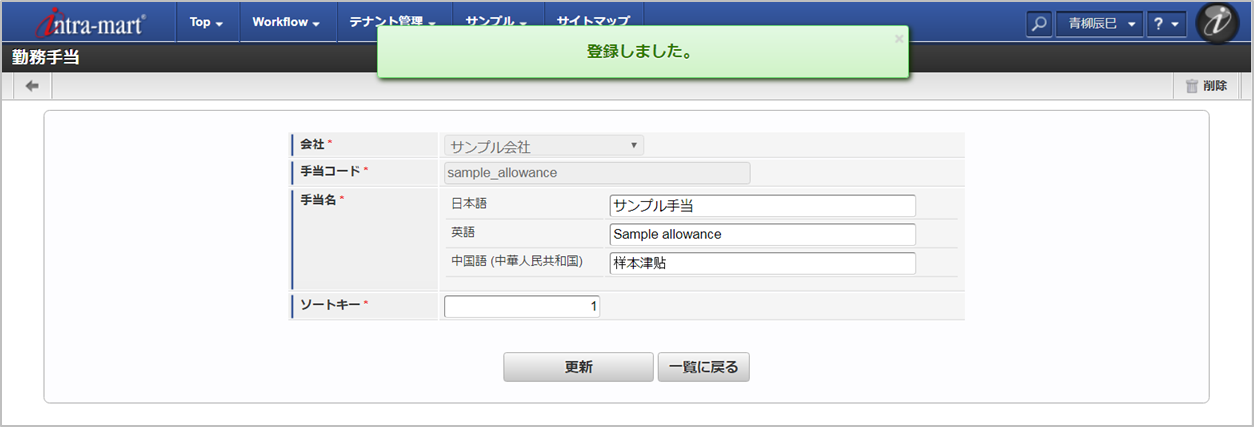Expand the 青柳辰巳 user dropdown
Image resolution: width=1254 pixels, height=427 pixels.
1099,23
